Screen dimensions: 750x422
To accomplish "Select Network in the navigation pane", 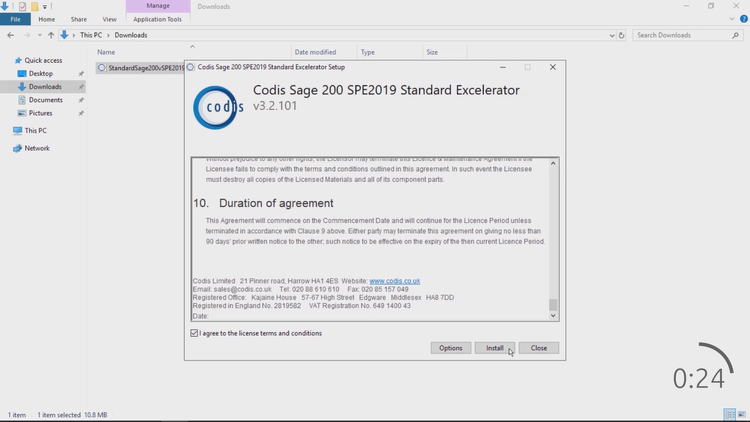I will [x=37, y=148].
